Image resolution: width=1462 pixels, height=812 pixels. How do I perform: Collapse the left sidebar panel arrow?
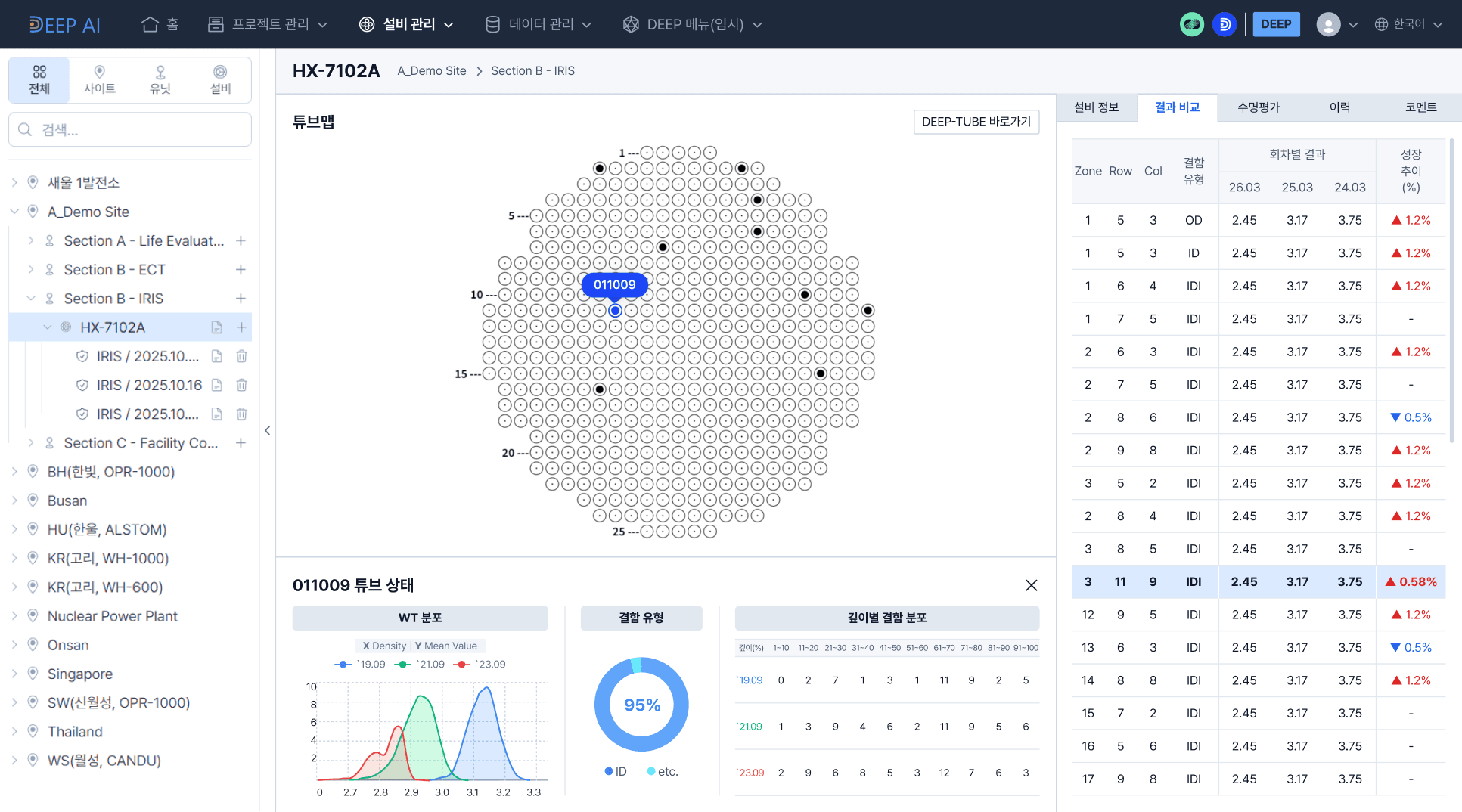pyautogui.click(x=267, y=430)
